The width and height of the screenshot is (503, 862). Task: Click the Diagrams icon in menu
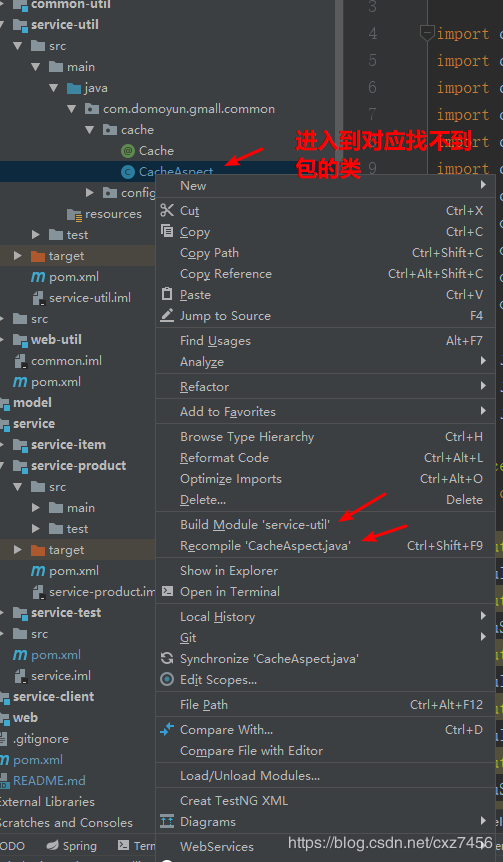coord(167,821)
